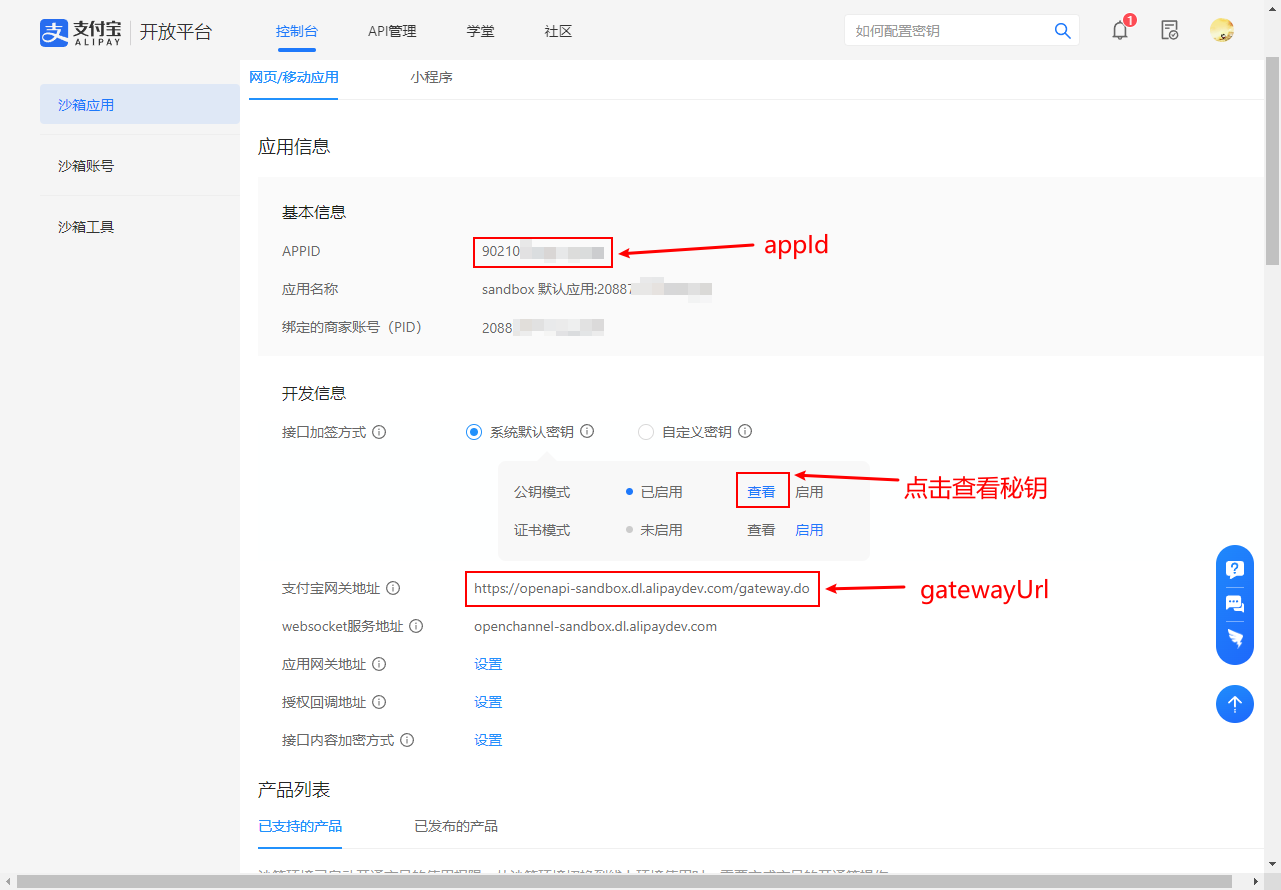
Task: Click 设置 link for 应用网关地址
Action: (488, 664)
